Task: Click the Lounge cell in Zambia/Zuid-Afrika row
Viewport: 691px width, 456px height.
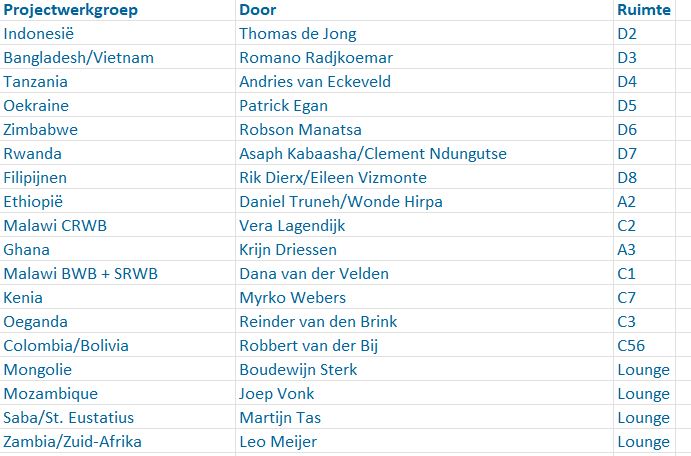Action: pyautogui.click(x=643, y=442)
